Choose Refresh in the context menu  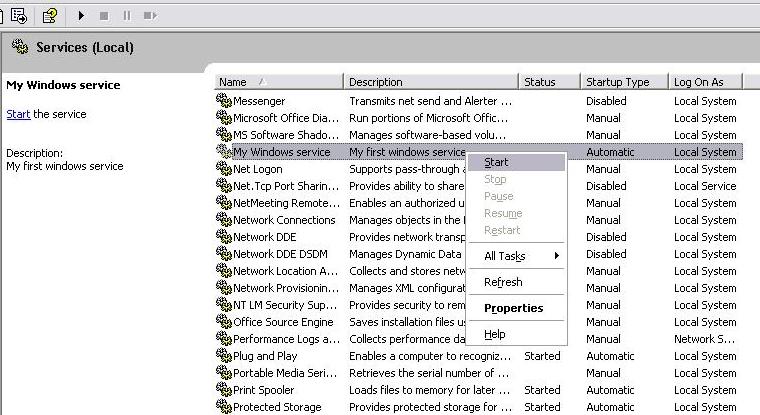pyautogui.click(x=517, y=282)
